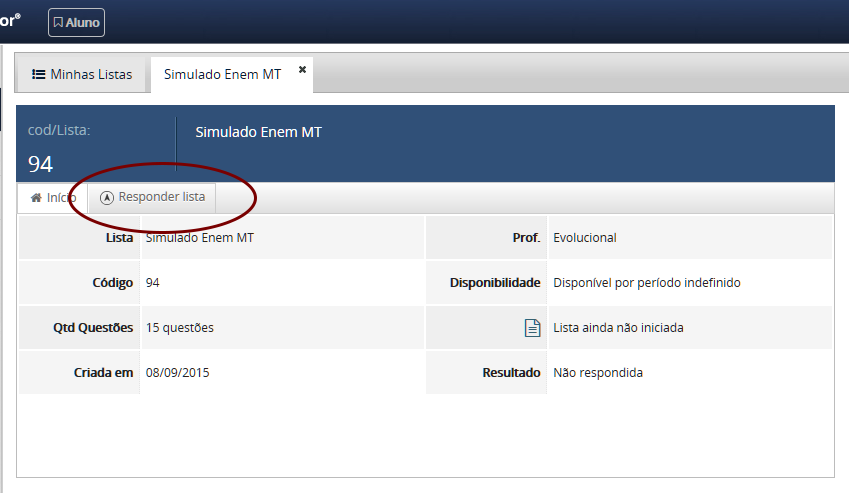Click the document icon beside list status

[x=532, y=328]
